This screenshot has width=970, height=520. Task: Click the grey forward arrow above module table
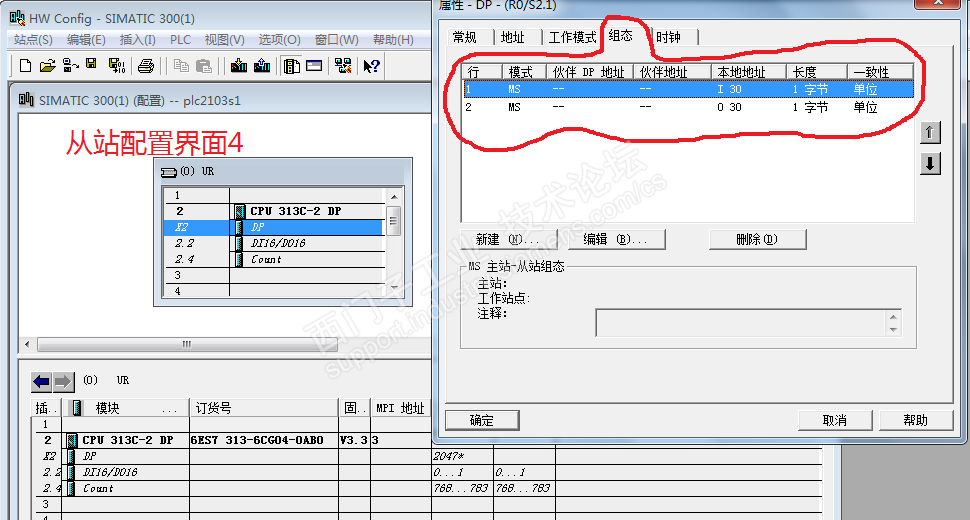[63, 381]
